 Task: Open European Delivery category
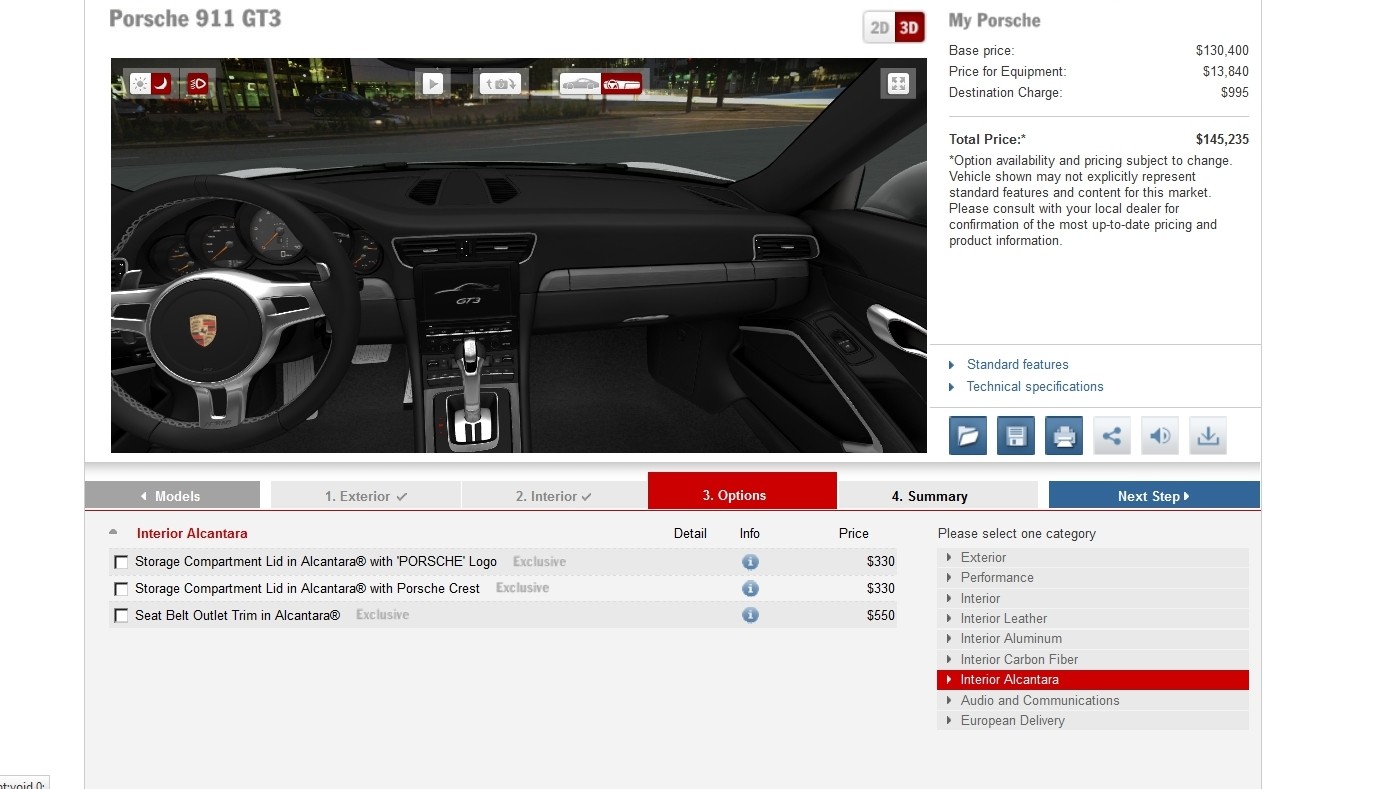point(1093,721)
